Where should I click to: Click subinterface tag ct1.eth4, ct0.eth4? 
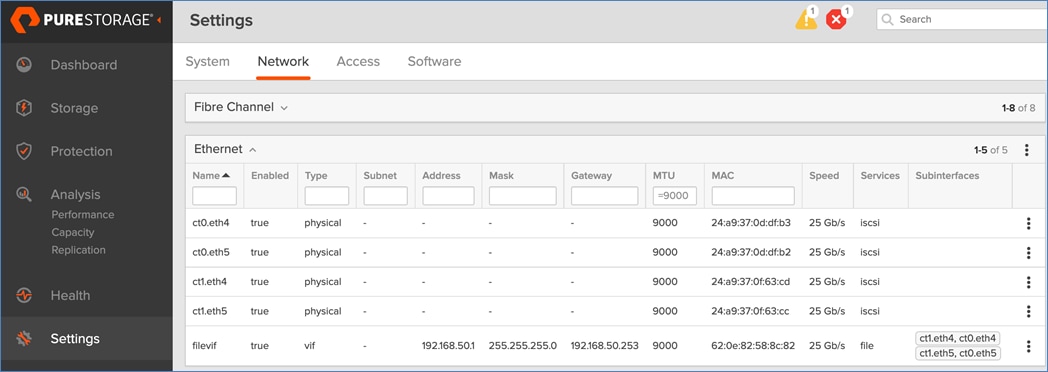click(958, 339)
